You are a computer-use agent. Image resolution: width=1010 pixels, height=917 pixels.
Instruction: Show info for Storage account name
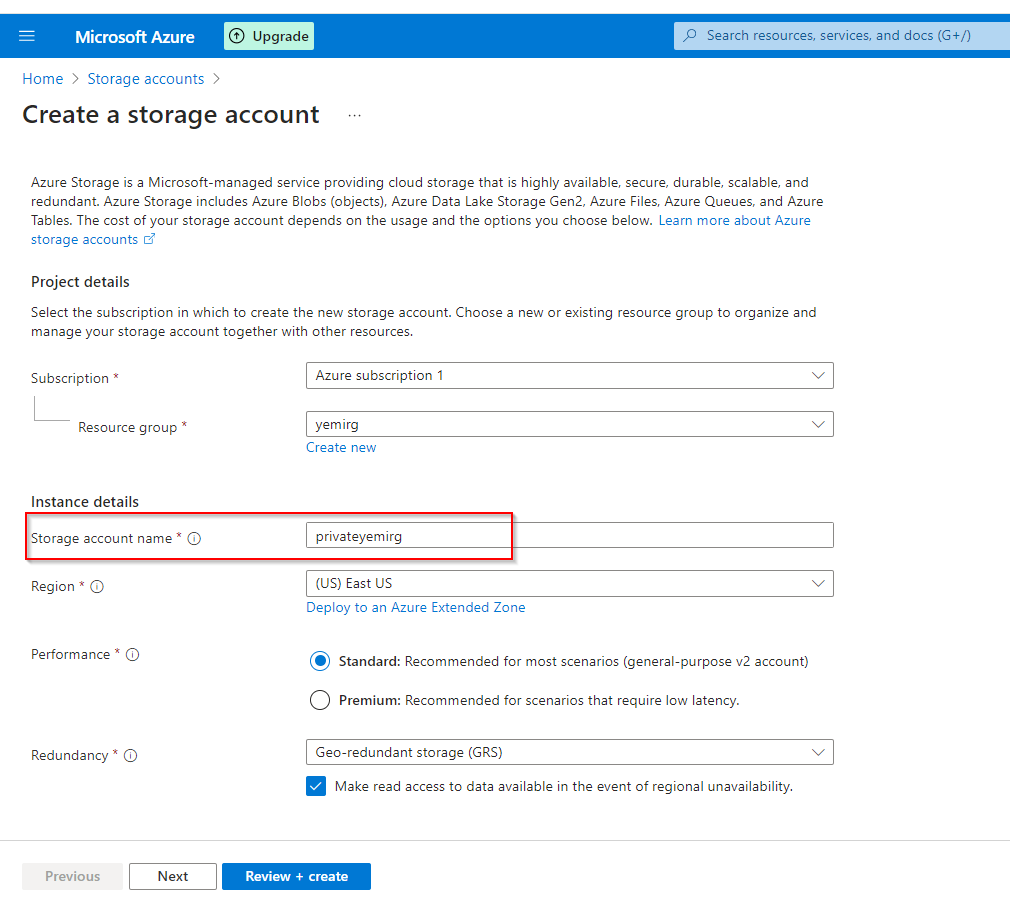[x=195, y=539]
